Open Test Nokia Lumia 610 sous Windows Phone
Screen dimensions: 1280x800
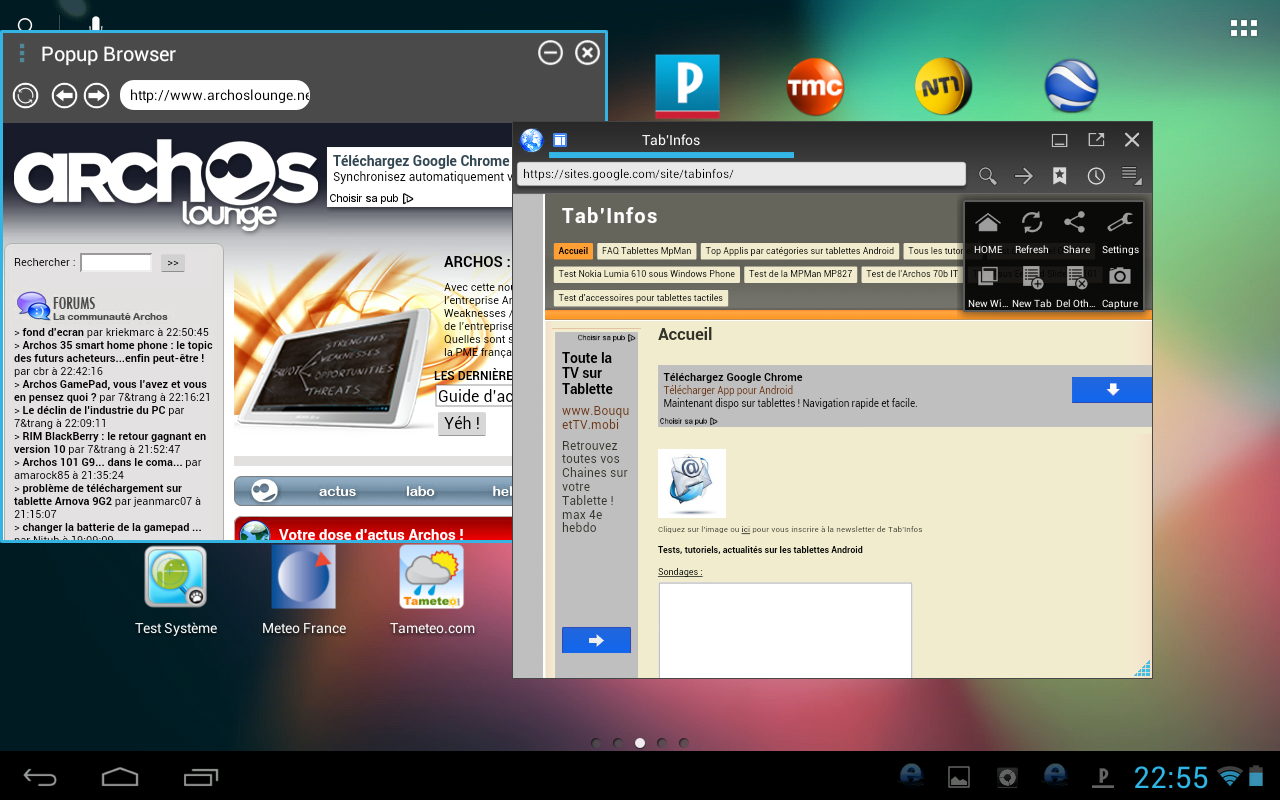pos(647,274)
